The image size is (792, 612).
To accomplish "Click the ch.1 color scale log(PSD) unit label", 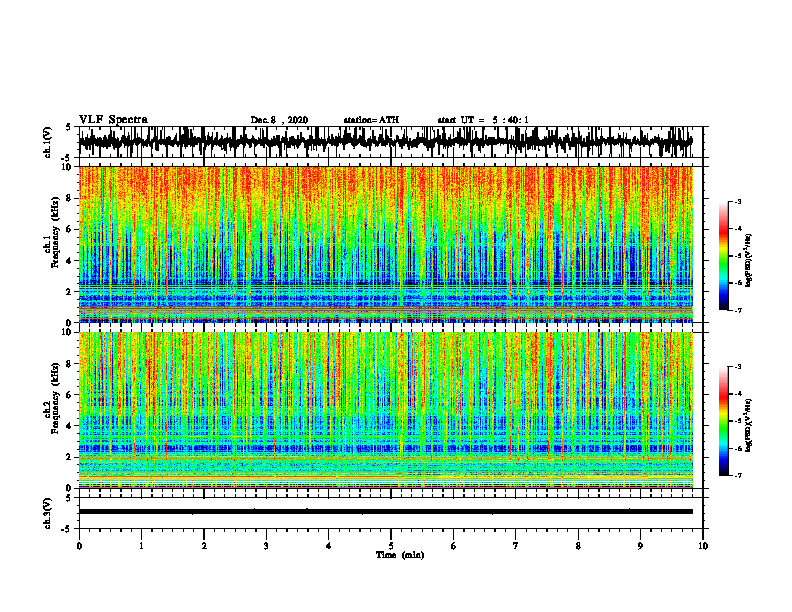I will pyautogui.click(x=749, y=261).
